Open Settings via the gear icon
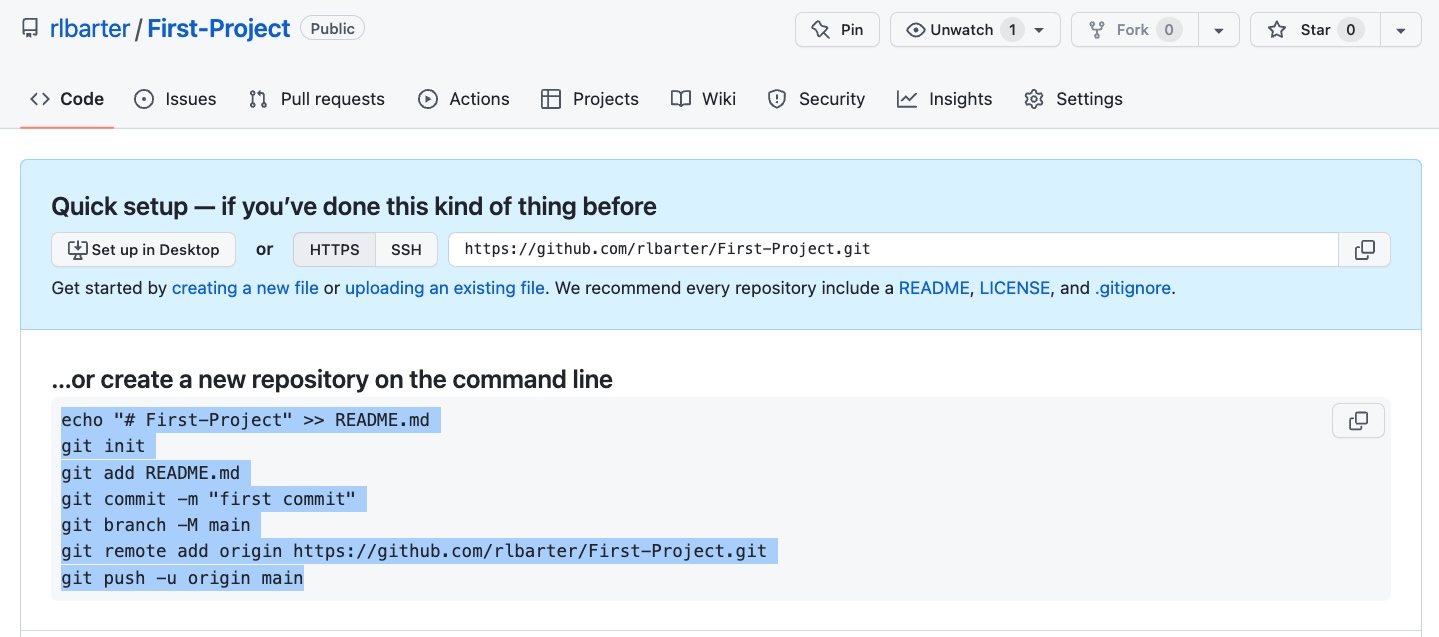 click(1033, 99)
